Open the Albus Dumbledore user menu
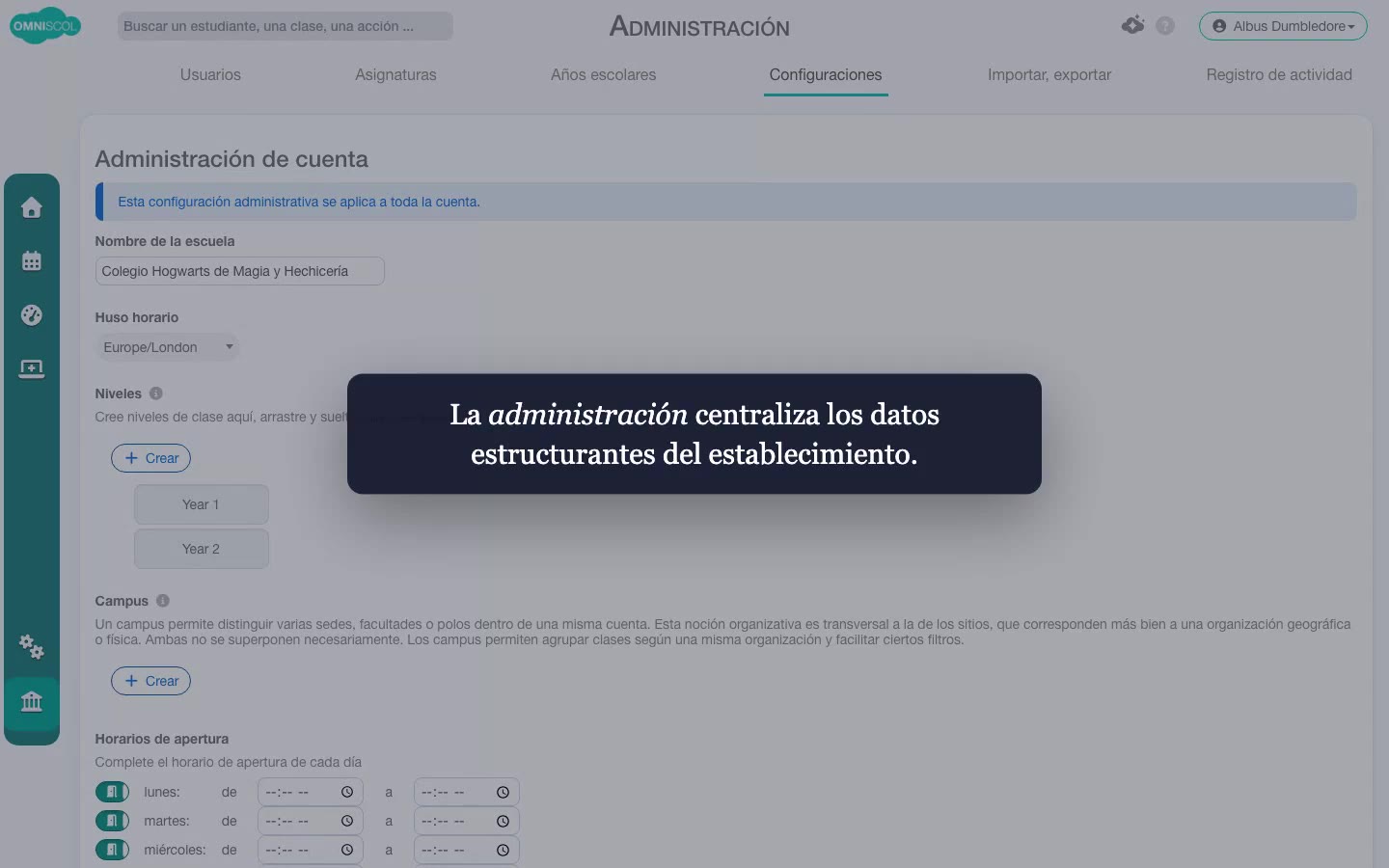Image resolution: width=1389 pixels, height=868 pixels. pyautogui.click(x=1283, y=26)
